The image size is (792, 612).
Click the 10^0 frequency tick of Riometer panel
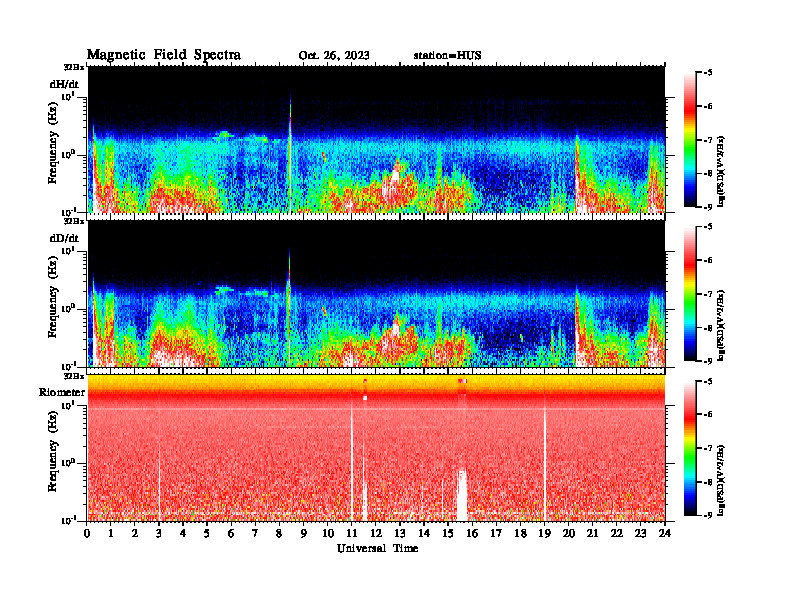pyautogui.click(x=68, y=462)
